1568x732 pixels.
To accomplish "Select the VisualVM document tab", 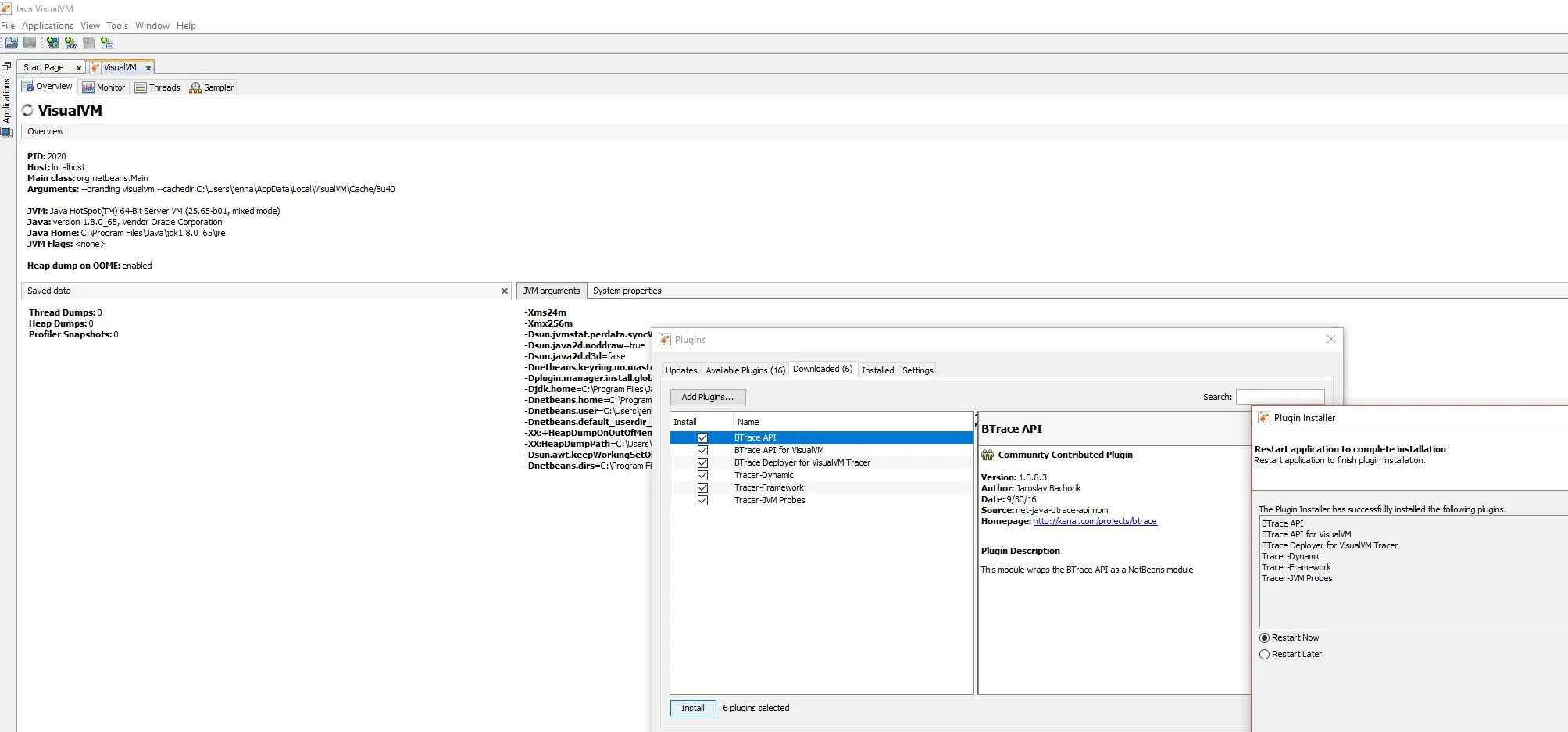I will click(120, 67).
